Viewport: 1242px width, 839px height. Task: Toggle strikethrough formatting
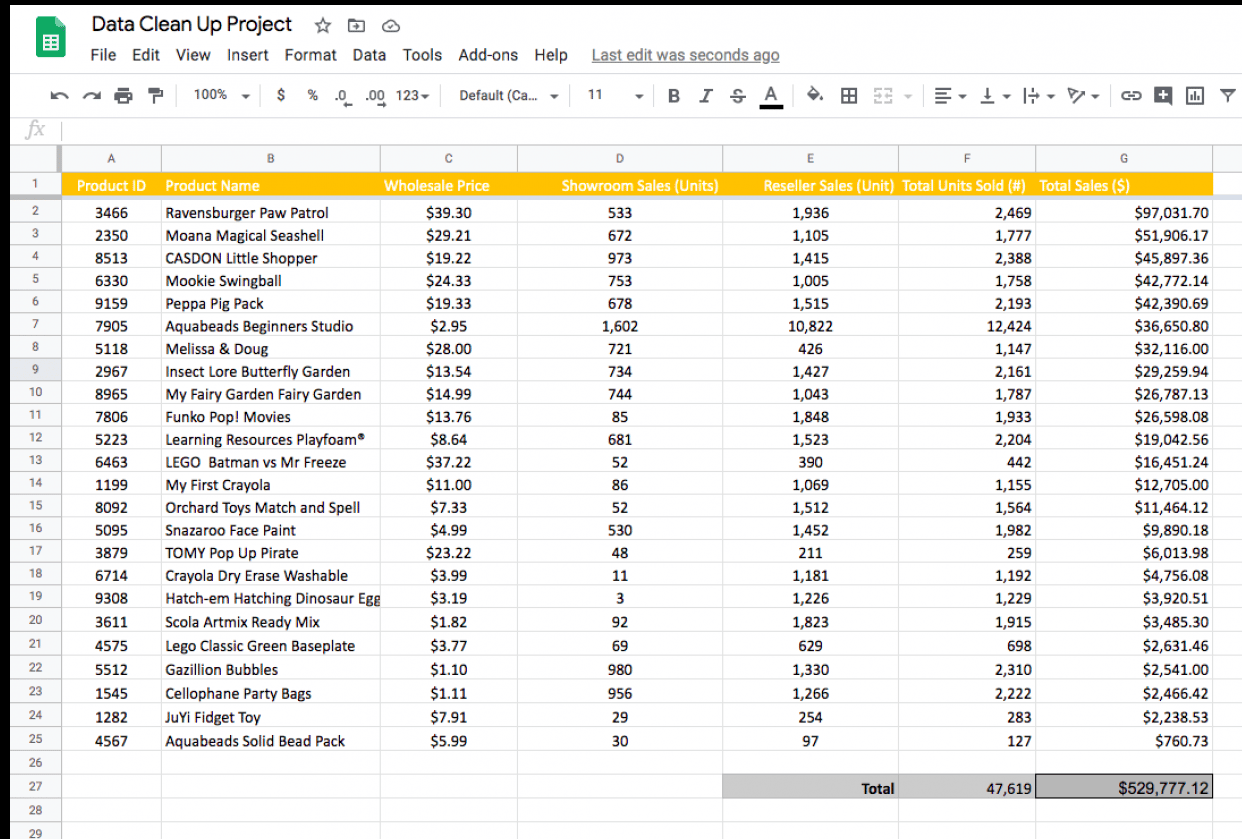coord(739,95)
